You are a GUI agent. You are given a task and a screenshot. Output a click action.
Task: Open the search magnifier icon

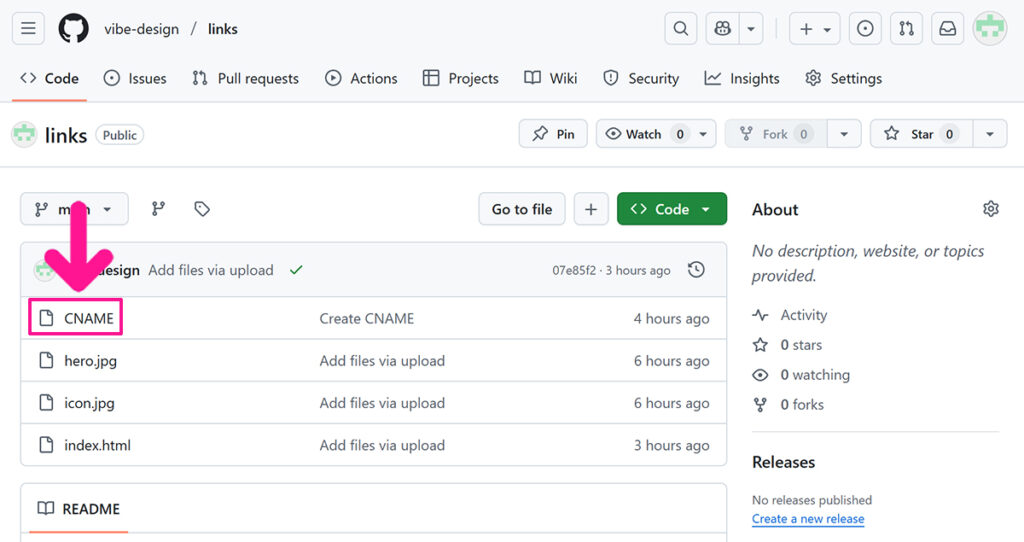[x=681, y=29]
